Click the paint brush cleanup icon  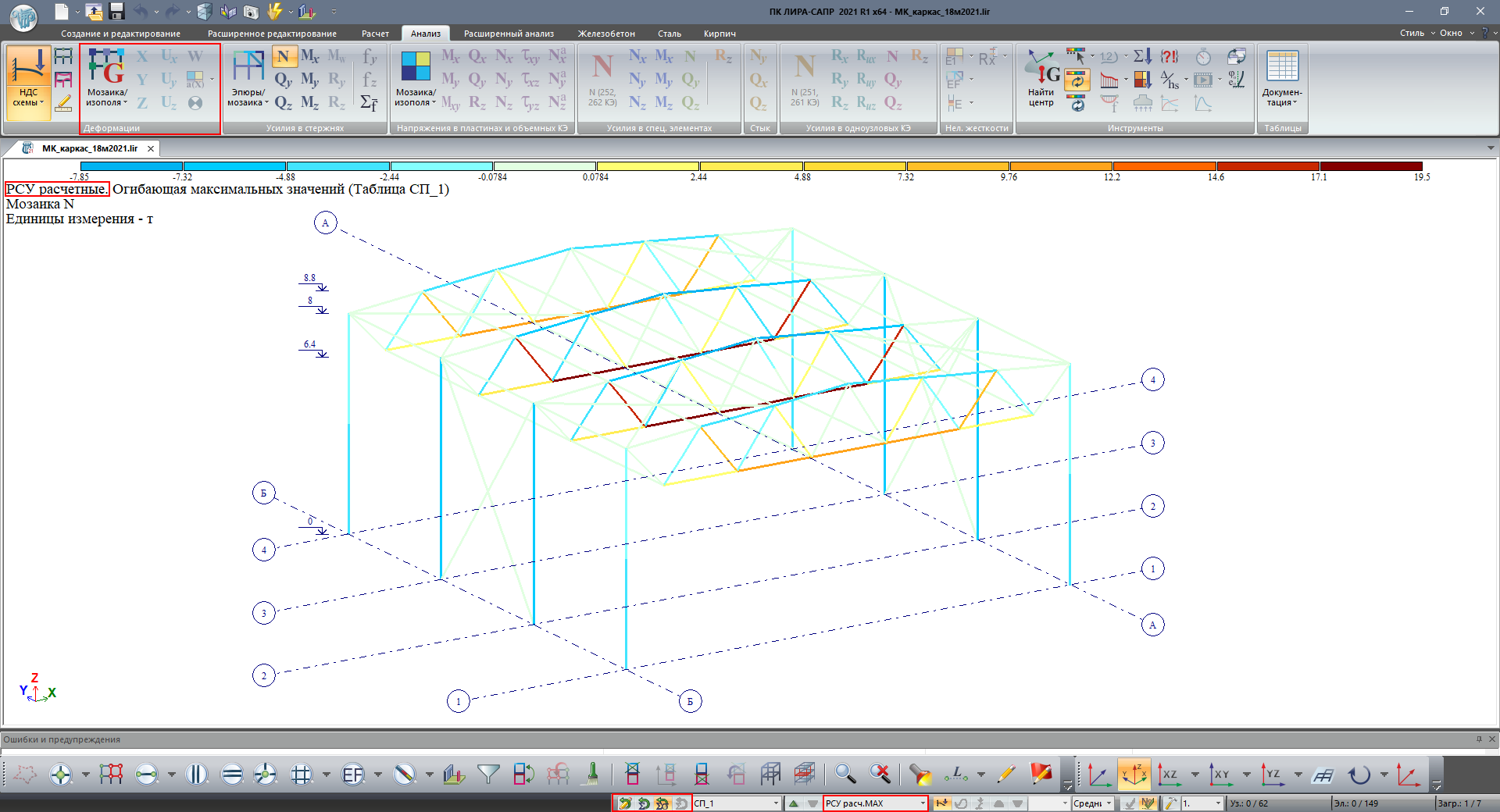pos(592,774)
